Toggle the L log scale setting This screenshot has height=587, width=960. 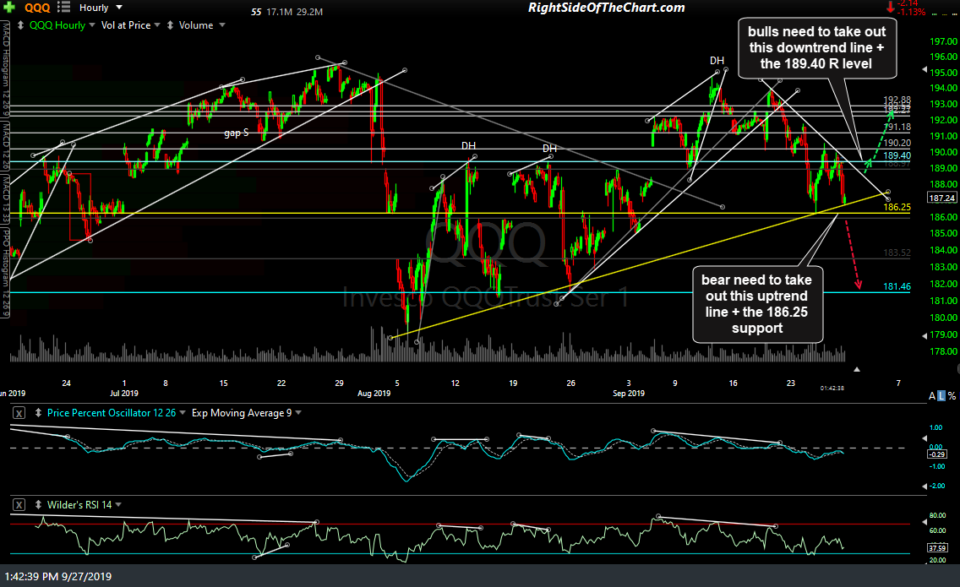pyautogui.click(x=942, y=396)
